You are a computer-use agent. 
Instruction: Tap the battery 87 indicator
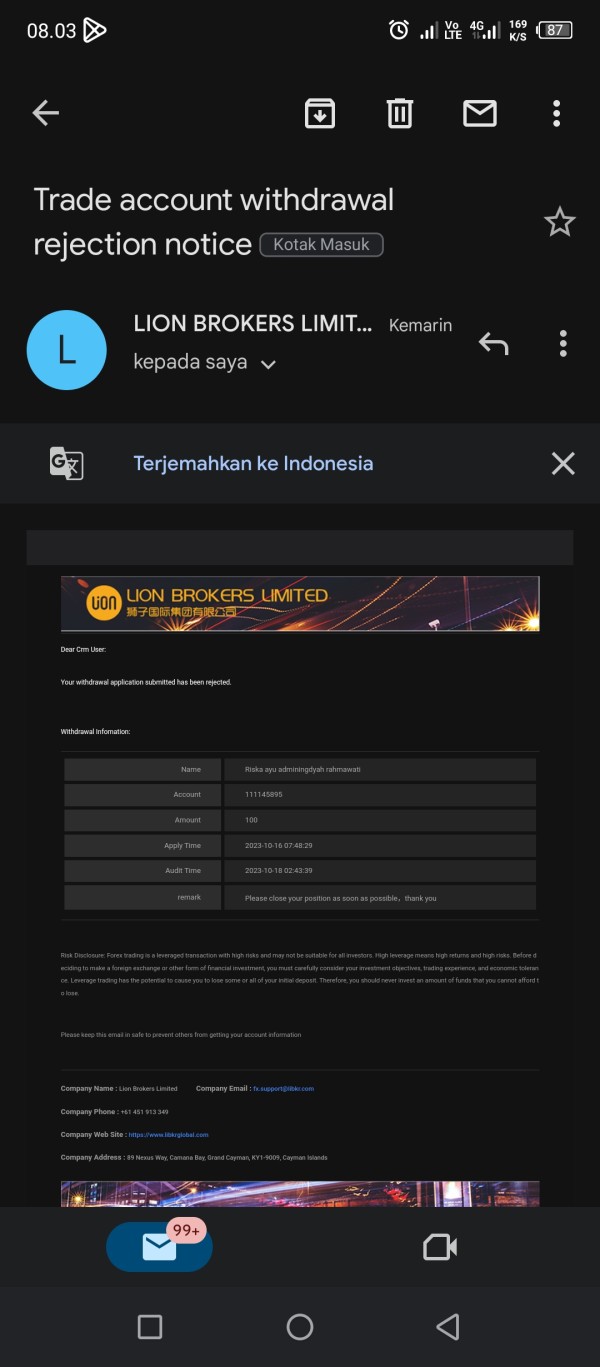point(556,30)
